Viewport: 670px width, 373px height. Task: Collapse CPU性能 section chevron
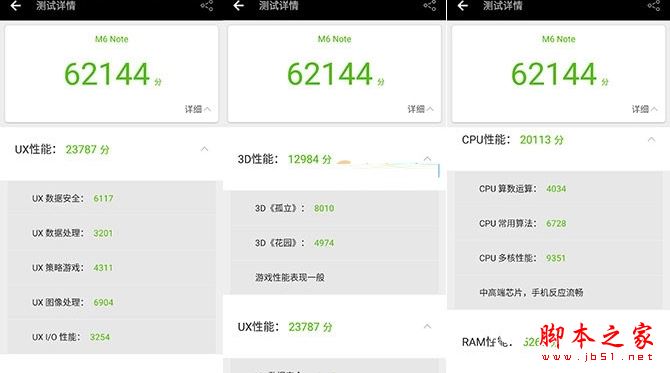[x=651, y=140]
